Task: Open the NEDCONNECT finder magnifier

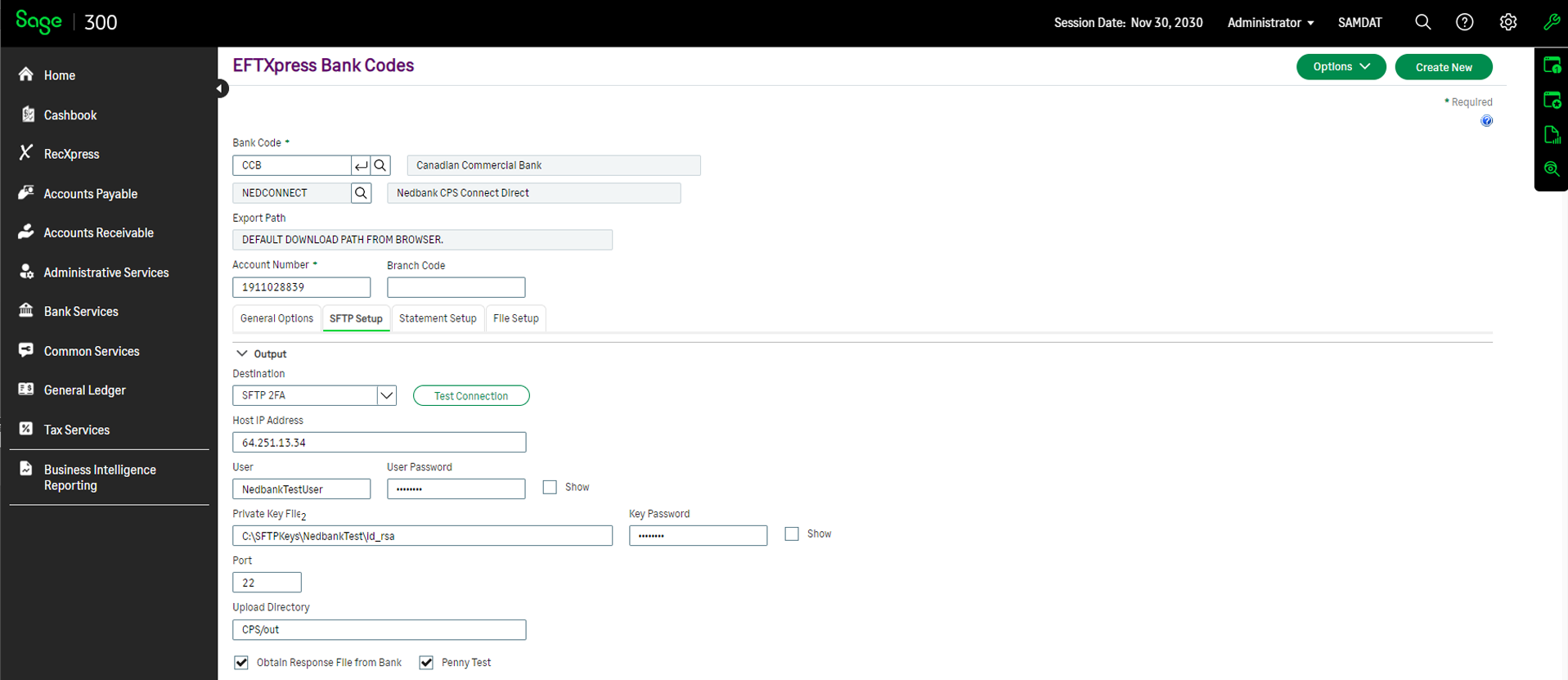Action: click(361, 193)
